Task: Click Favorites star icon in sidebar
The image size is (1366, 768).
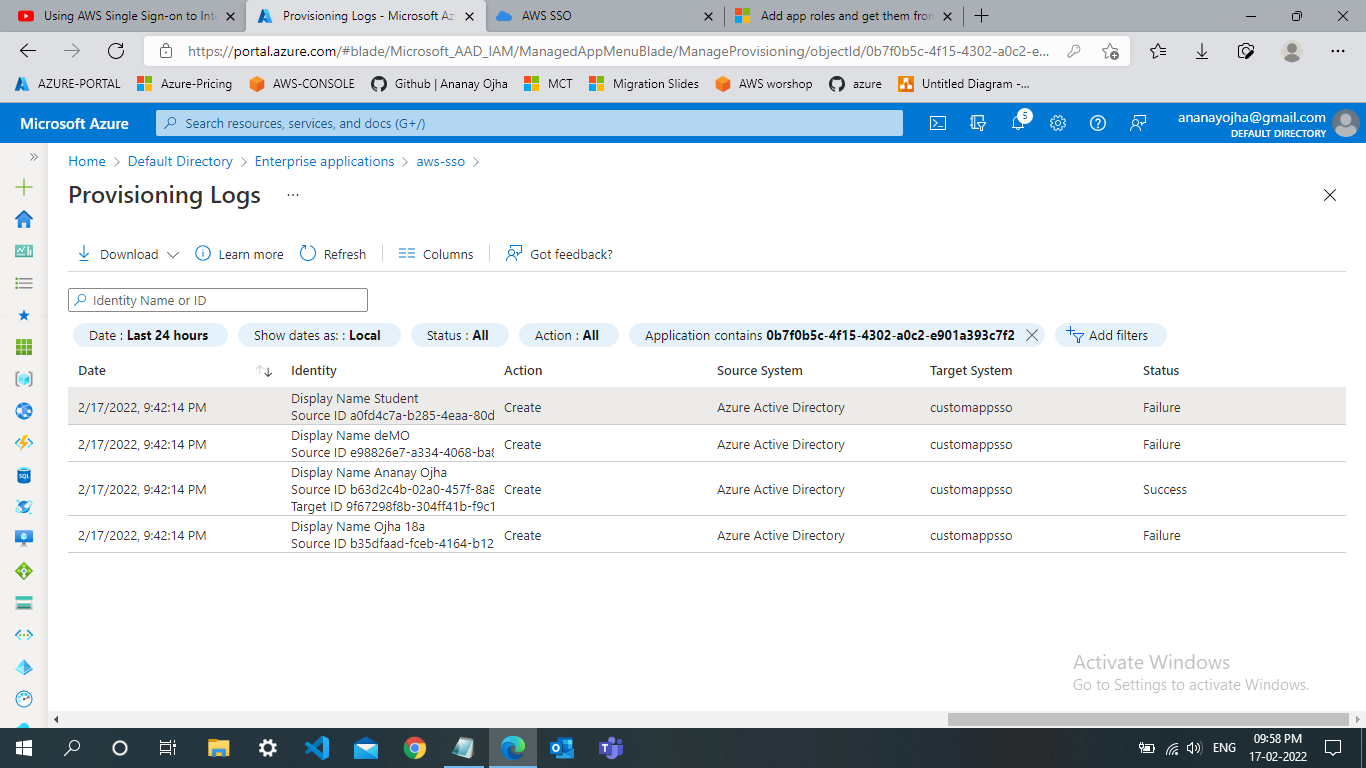Action: (24, 315)
